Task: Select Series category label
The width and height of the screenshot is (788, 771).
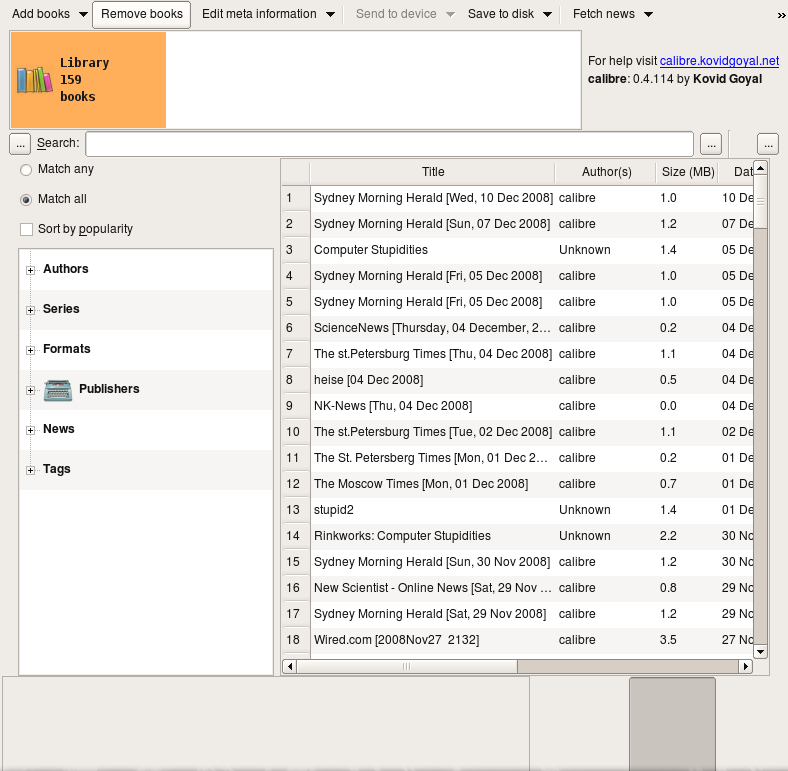Action: [x=61, y=309]
